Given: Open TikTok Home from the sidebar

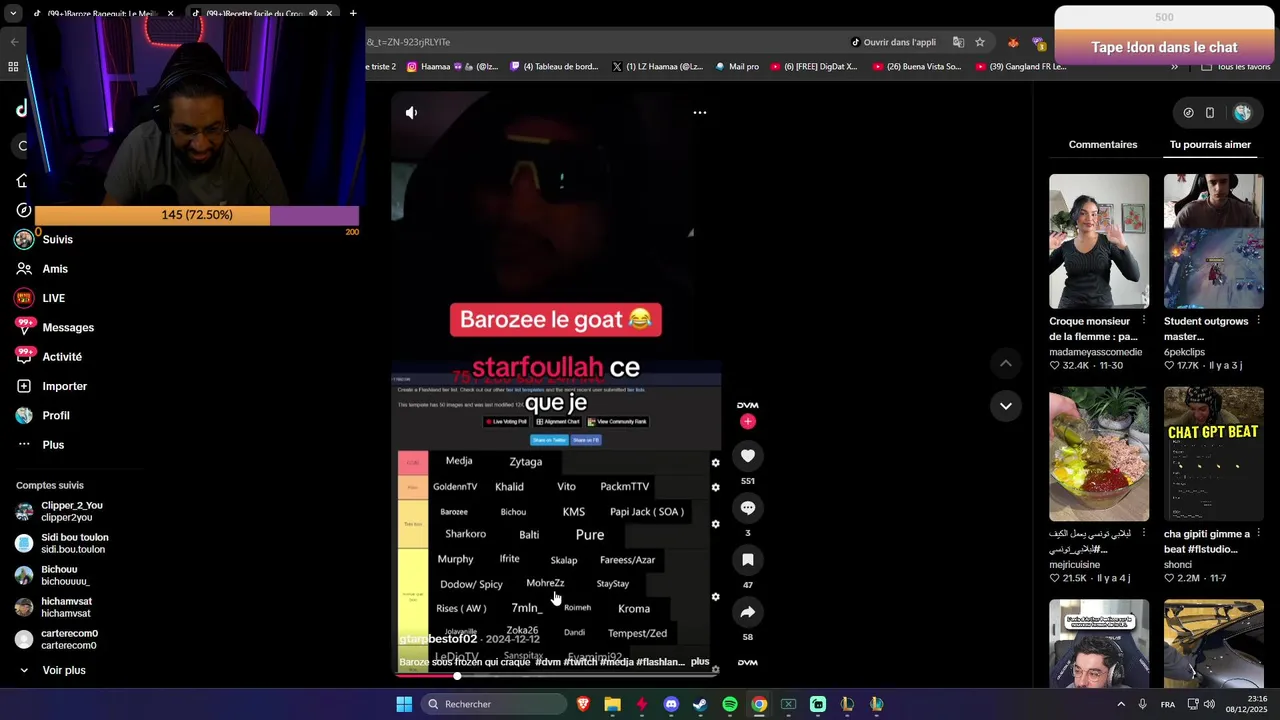Looking at the screenshot, I should pyautogui.click(x=22, y=181).
